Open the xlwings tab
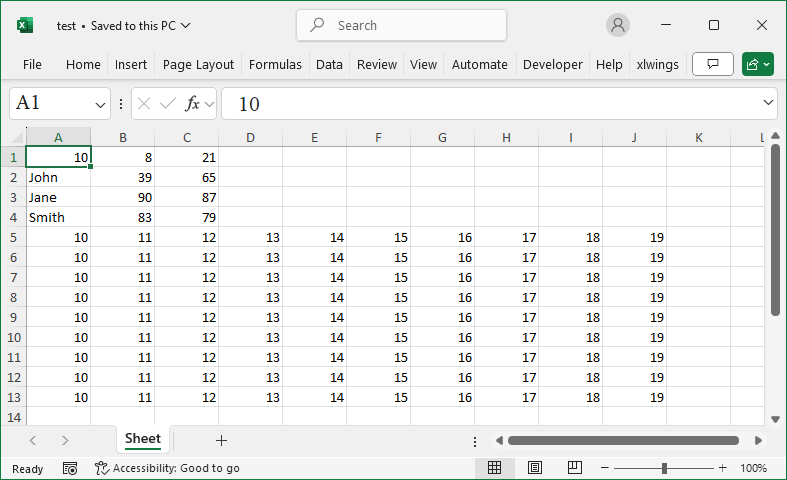 (658, 65)
